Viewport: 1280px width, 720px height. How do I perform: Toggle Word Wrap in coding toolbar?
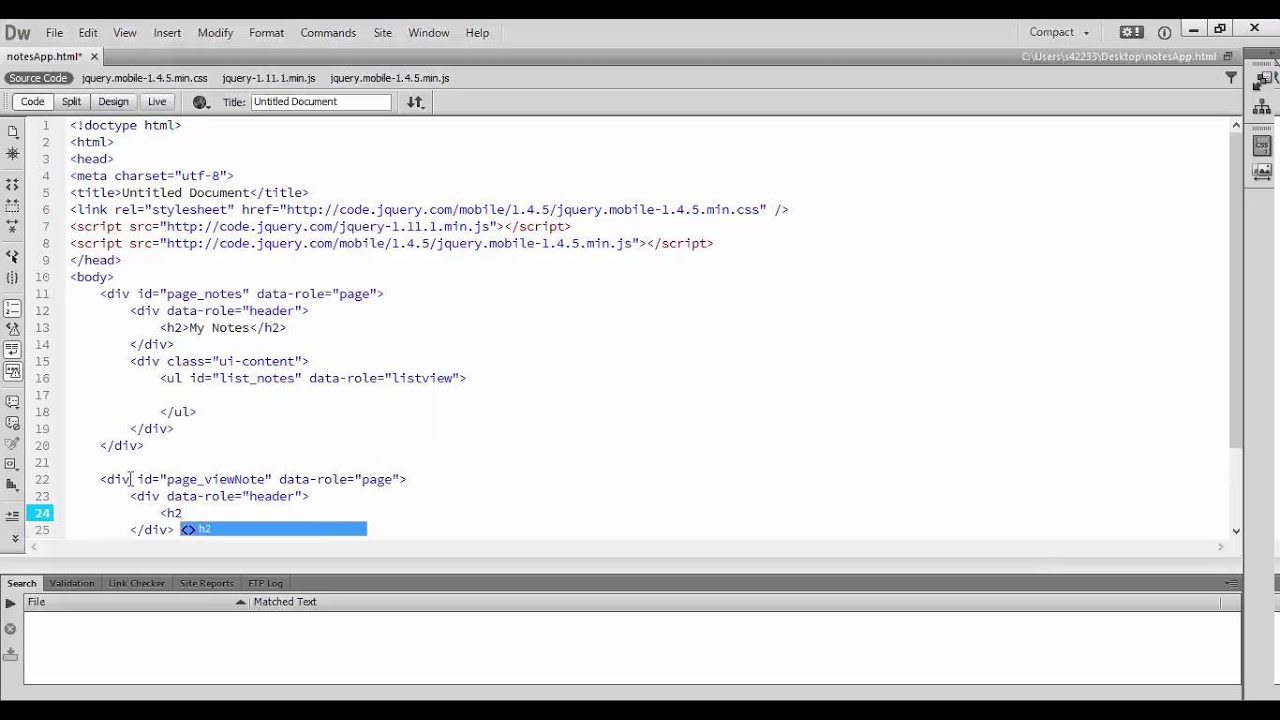click(12, 350)
